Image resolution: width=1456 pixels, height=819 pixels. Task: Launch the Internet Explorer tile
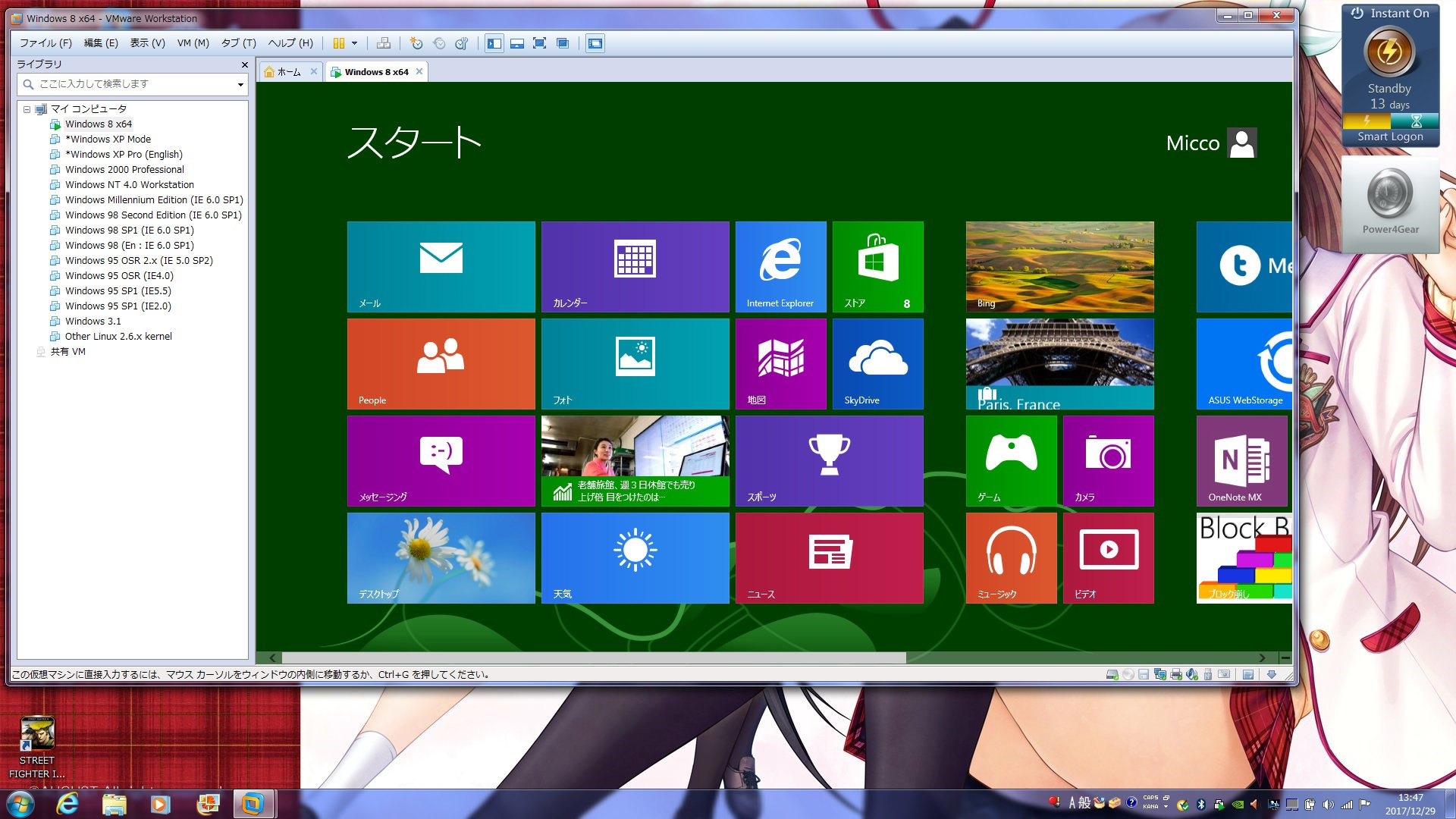tap(781, 267)
